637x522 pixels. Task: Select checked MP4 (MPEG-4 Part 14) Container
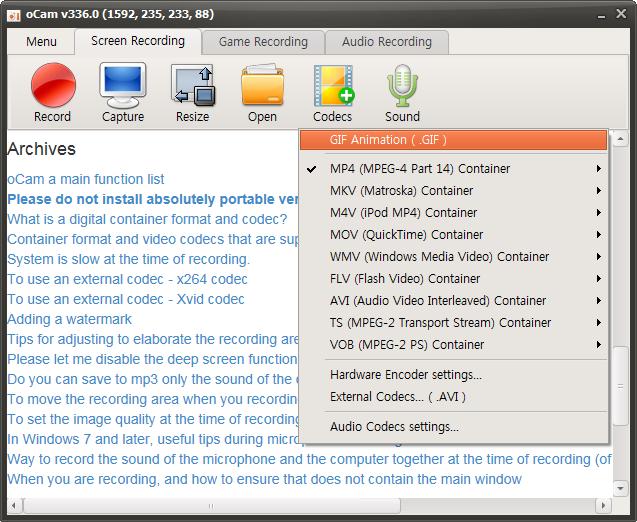tap(420, 169)
